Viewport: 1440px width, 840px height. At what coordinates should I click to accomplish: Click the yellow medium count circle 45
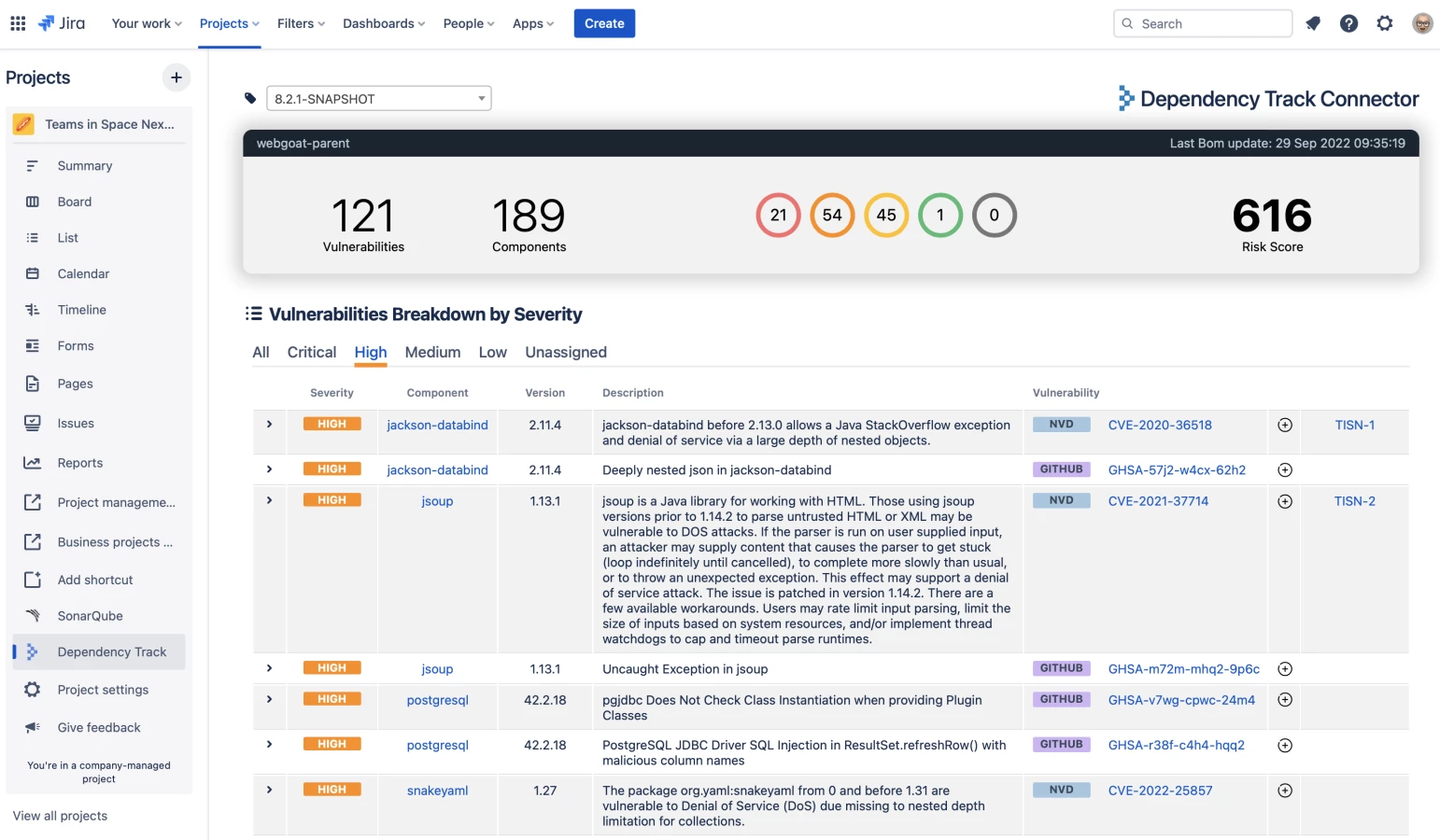tap(886, 216)
